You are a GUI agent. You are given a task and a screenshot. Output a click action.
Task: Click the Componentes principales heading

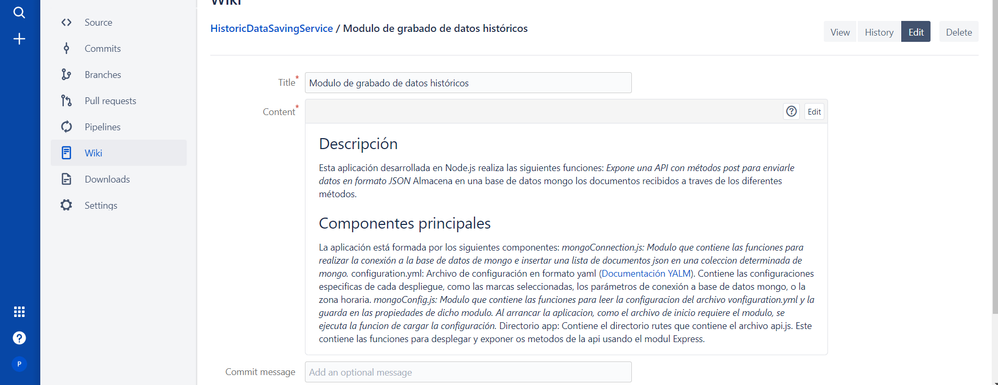click(x=405, y=224)
